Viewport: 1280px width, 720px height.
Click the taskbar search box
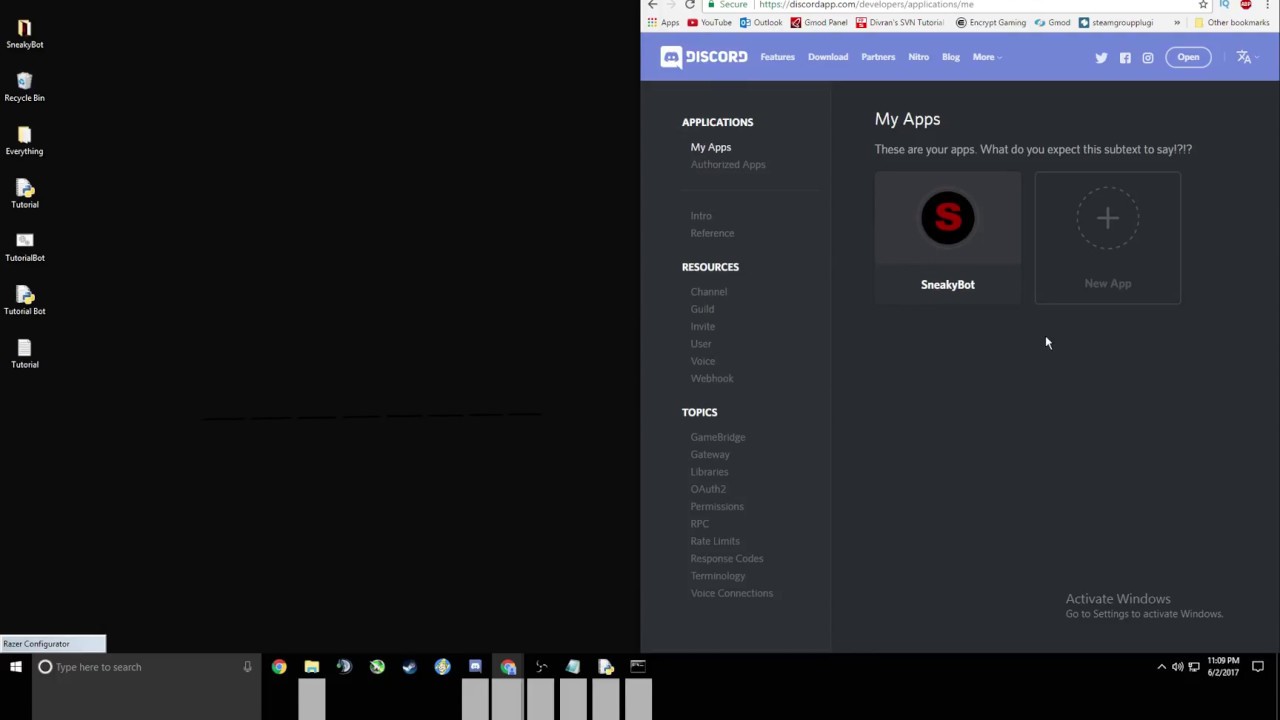(146, 667)
